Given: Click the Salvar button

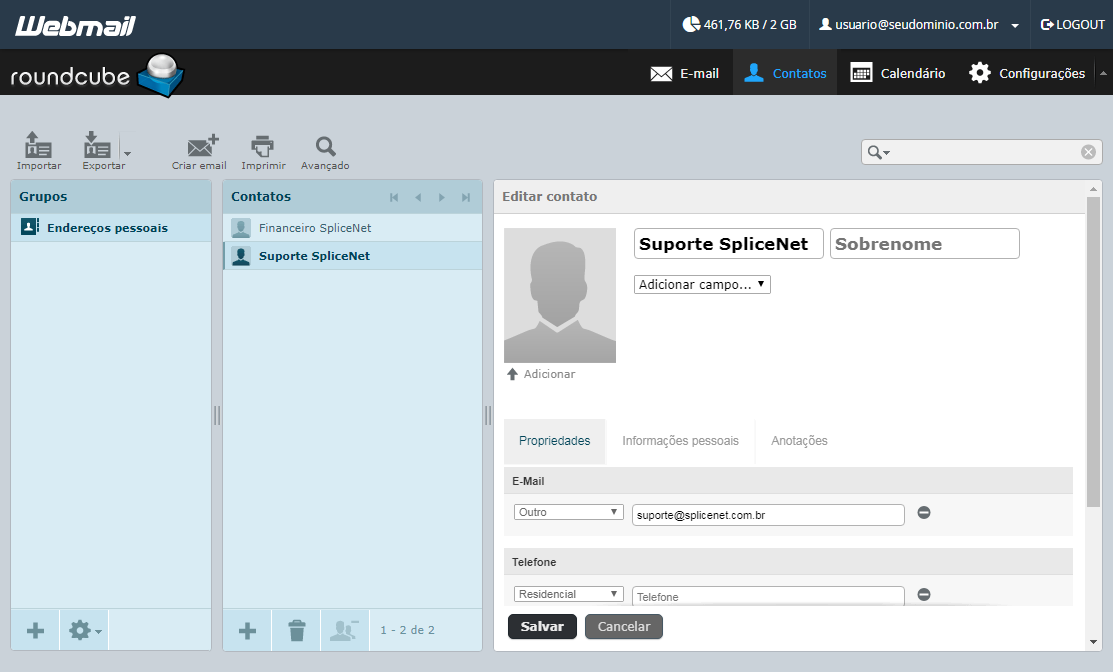Looking at the screenshot, I should (x=542, y=627).
